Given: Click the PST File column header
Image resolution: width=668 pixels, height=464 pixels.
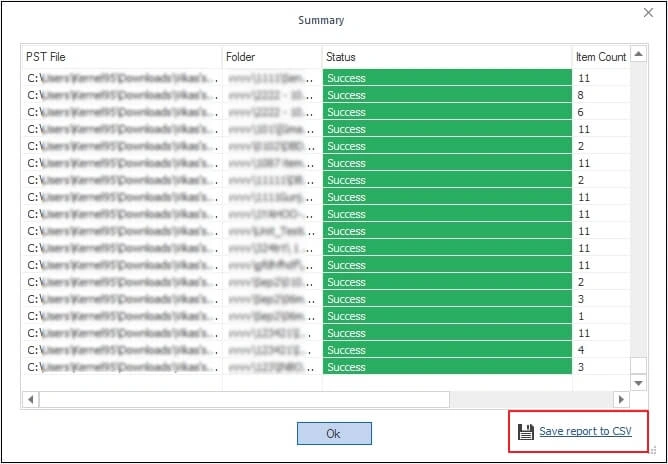Looking at the screenshot, I should tap(122, 57).
